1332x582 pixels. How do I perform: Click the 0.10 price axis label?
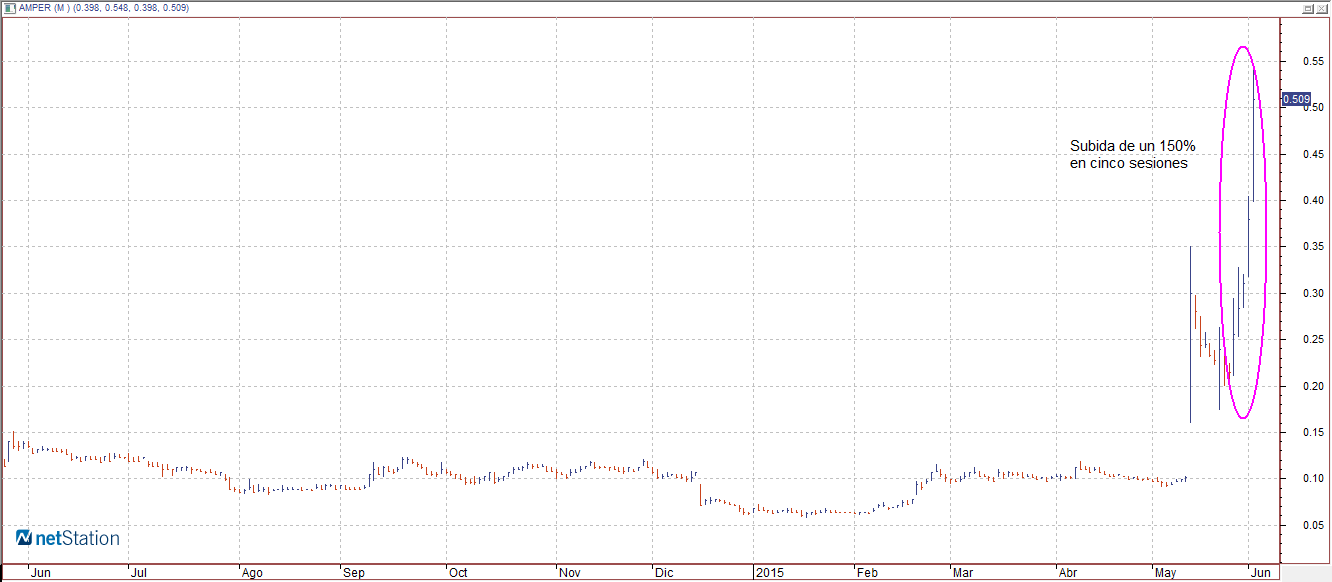(x=1312, y=479)
